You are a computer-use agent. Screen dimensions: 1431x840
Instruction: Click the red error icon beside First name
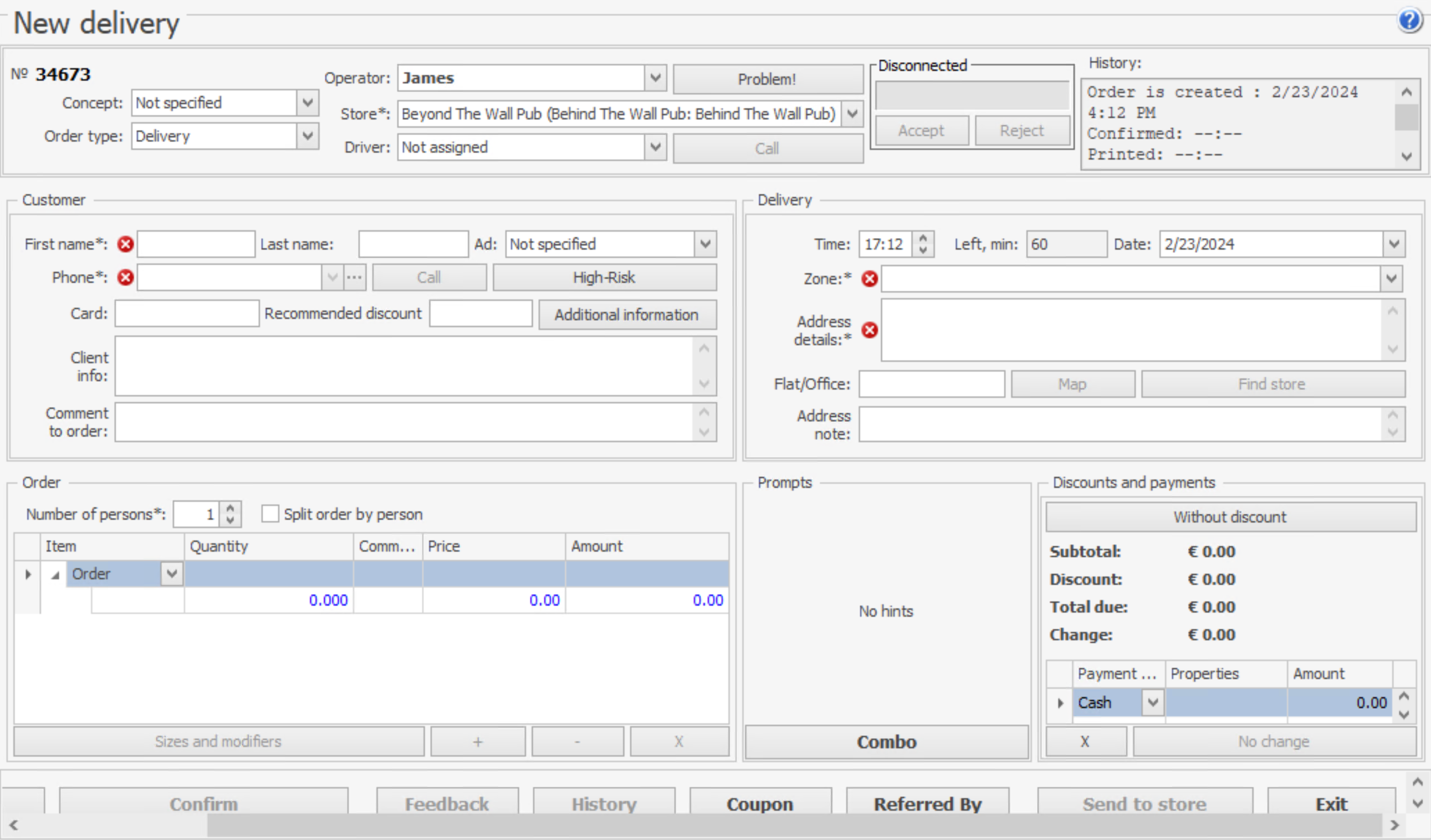[125, 244]
